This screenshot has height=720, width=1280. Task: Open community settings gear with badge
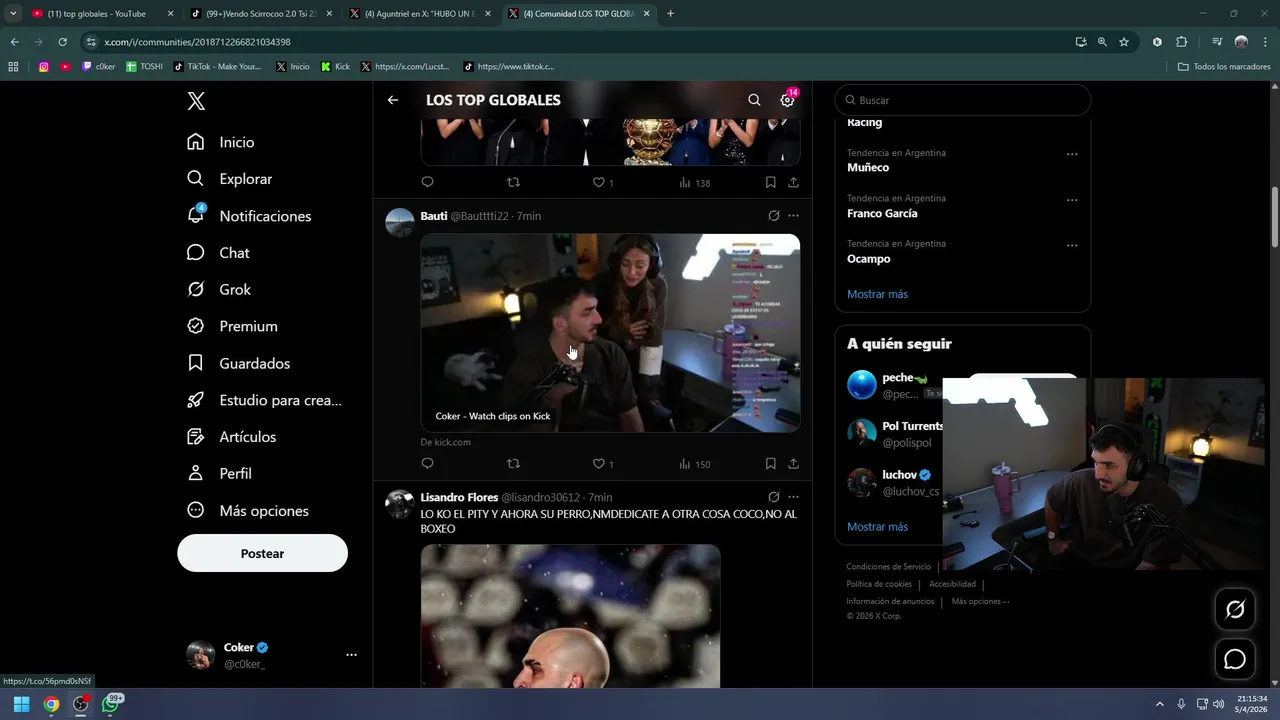point(787,100)
